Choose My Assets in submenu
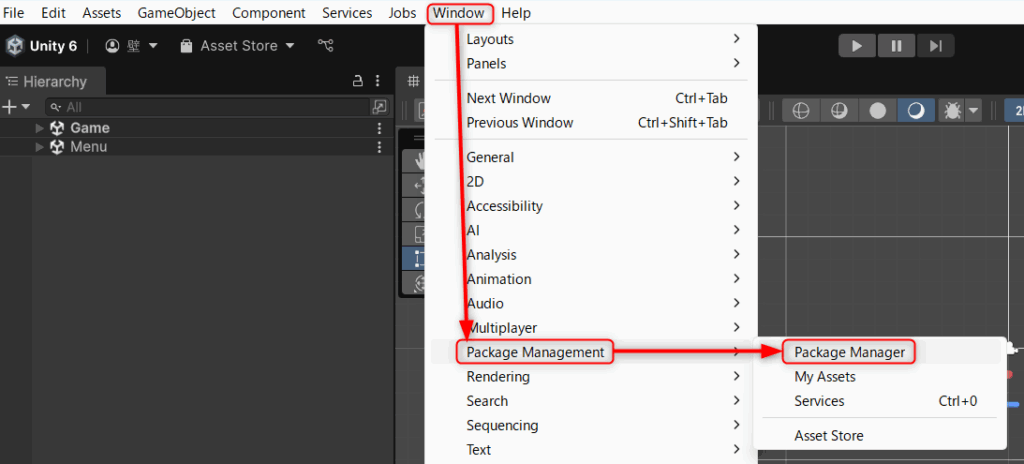 coord(824,376)
